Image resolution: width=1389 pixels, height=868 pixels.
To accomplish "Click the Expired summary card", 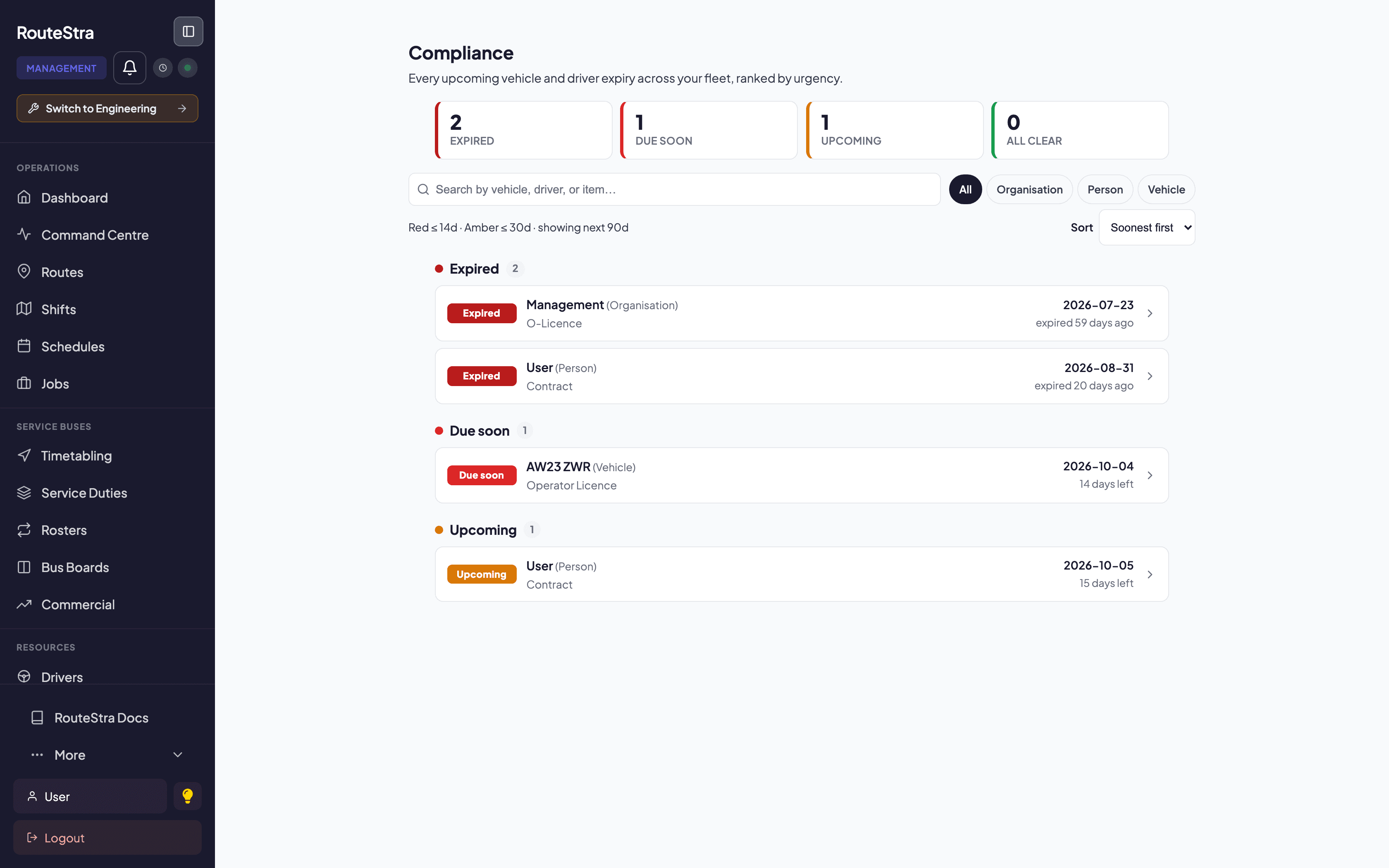I will pyautogui.click(x=523, y=130).
